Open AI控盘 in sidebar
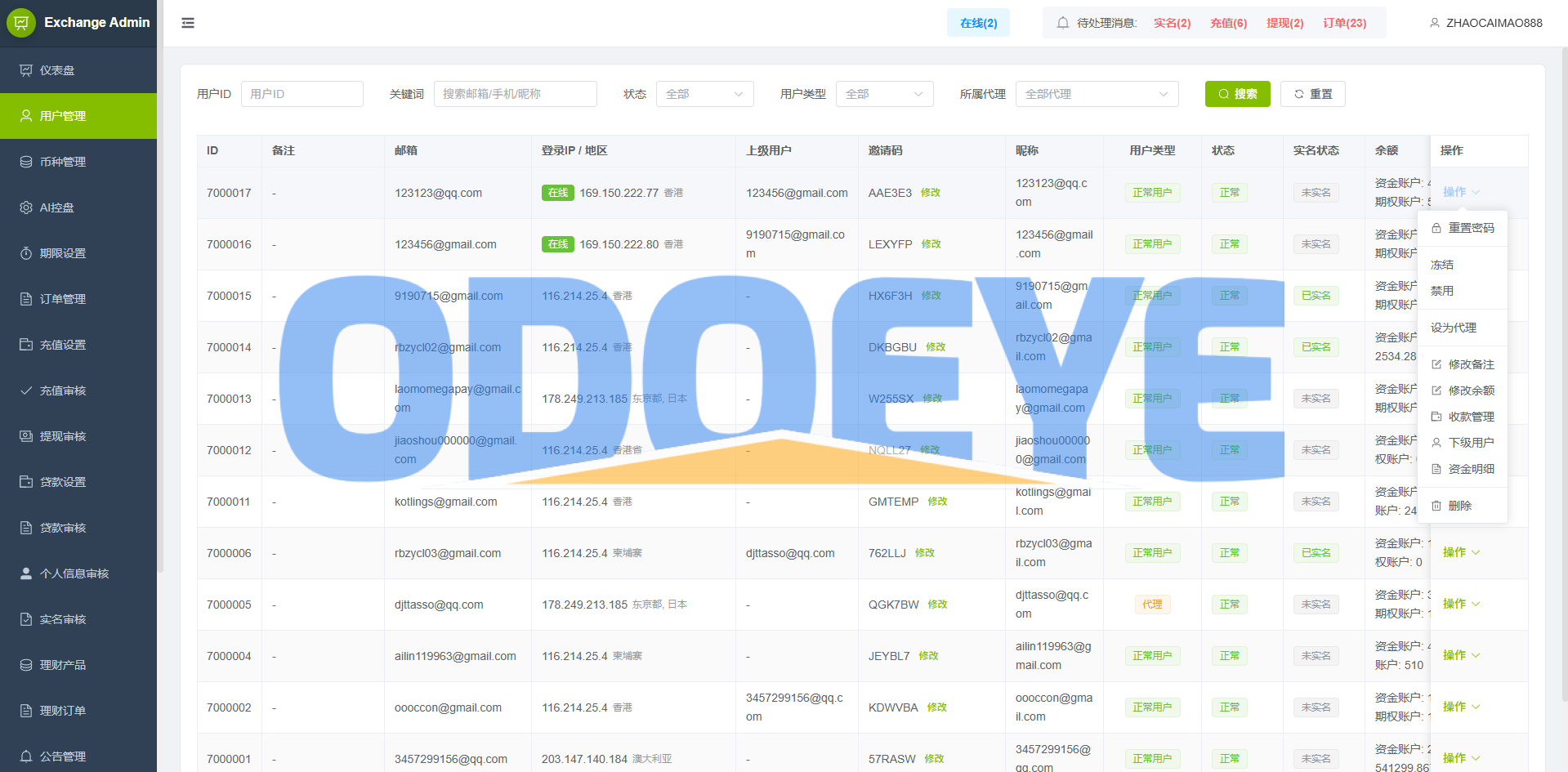Viewport: 1568px width, 772px height. coord(78,208)
